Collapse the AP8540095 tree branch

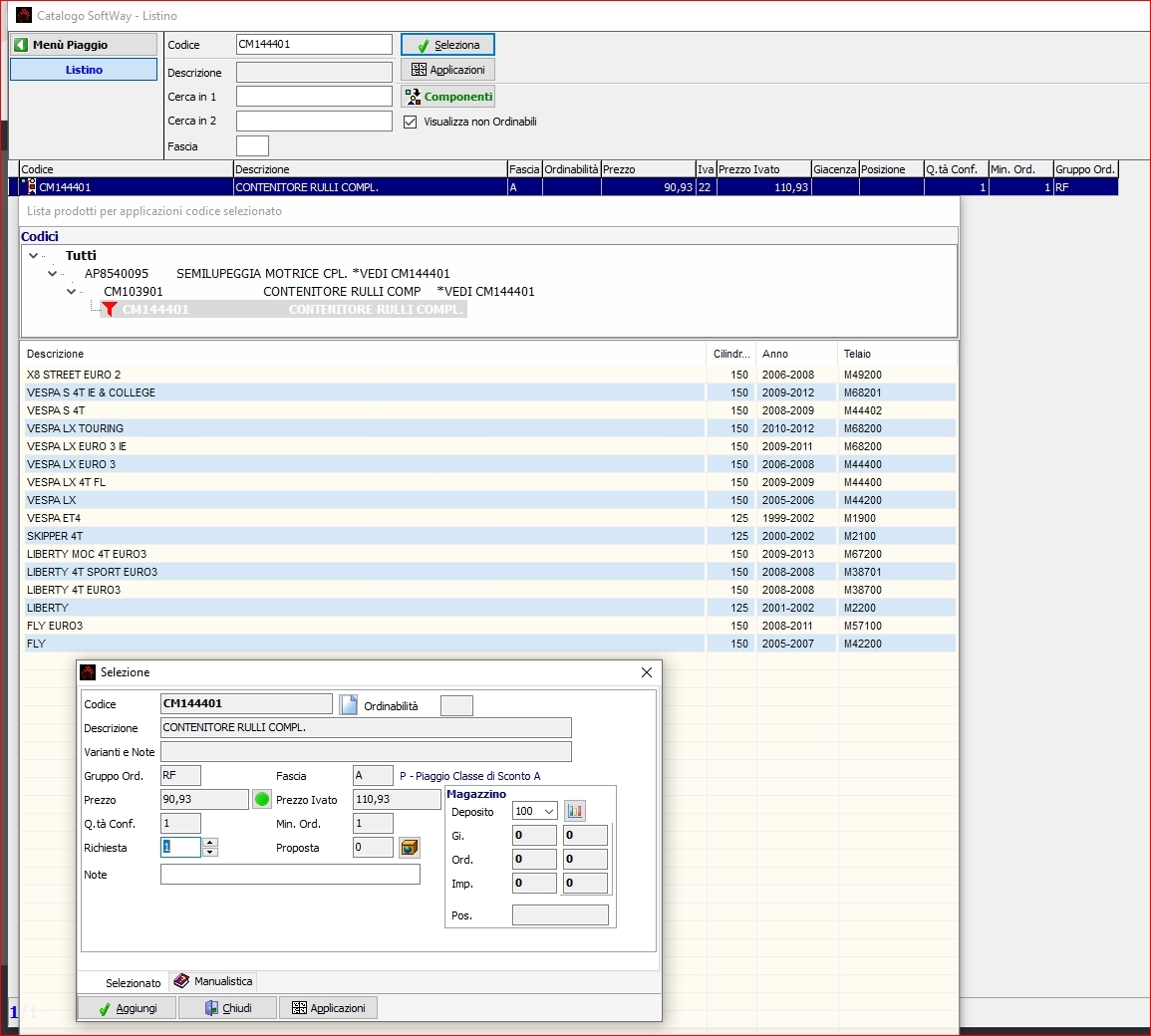click(x=53, y=274)
